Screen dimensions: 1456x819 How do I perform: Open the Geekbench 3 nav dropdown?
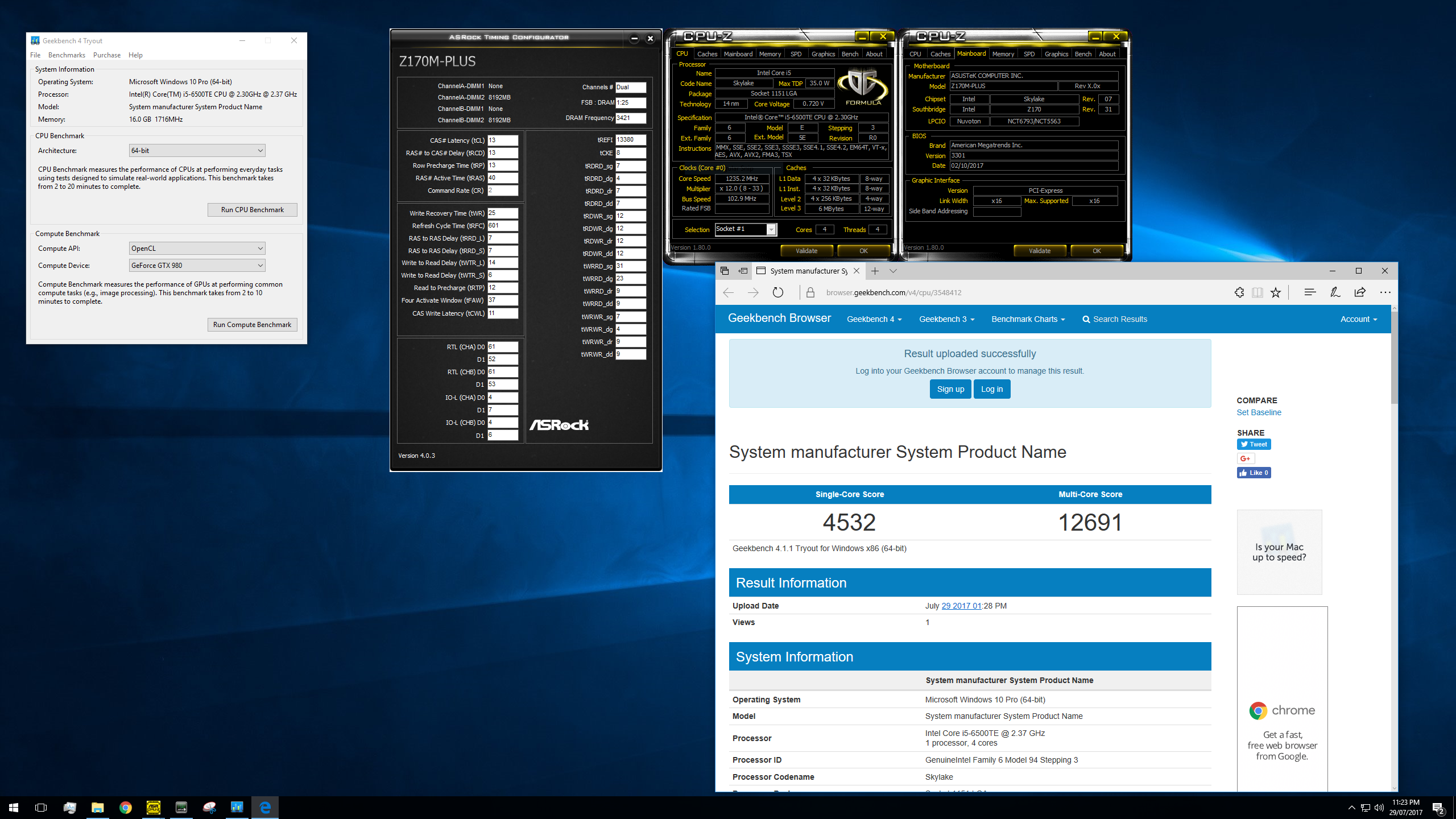pyautogui.click(x=946, y=319)
